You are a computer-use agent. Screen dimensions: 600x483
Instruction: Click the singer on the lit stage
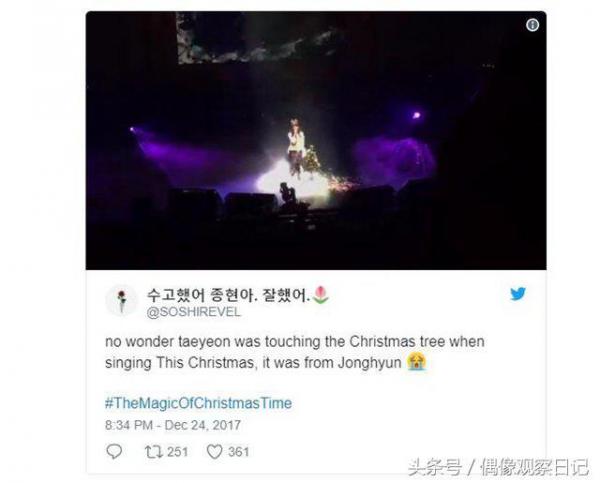pos(295,148)
